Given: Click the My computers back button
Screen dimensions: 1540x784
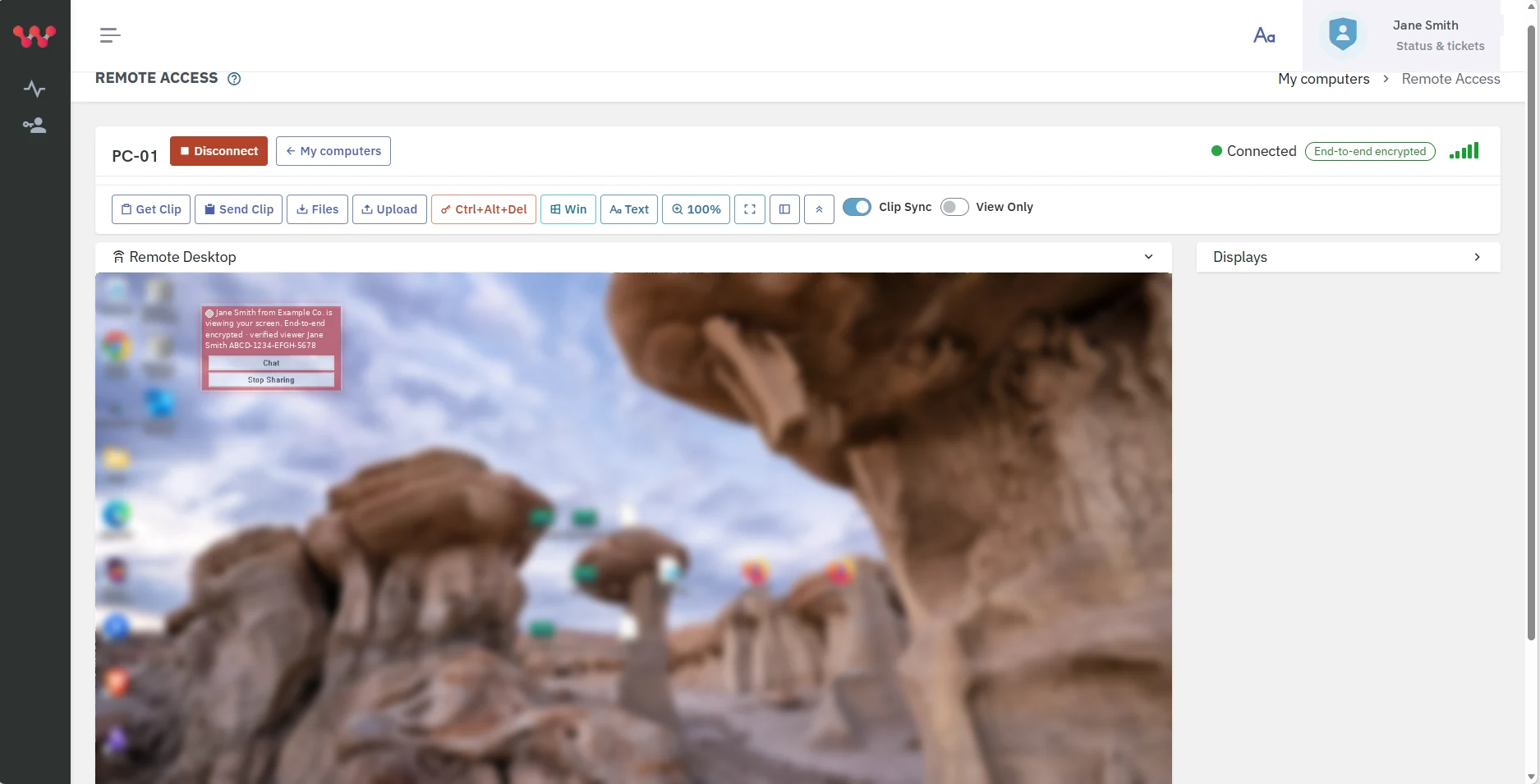Looking at the screenshot, I should [333, 151].
